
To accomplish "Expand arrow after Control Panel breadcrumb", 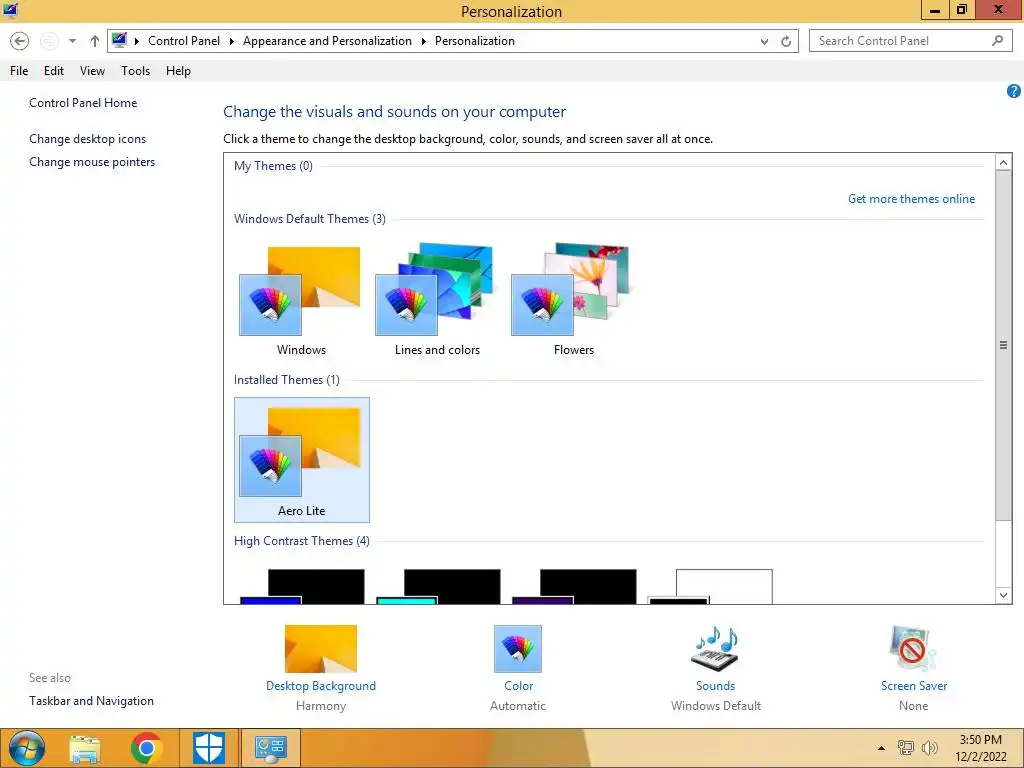I will point(231,41).
